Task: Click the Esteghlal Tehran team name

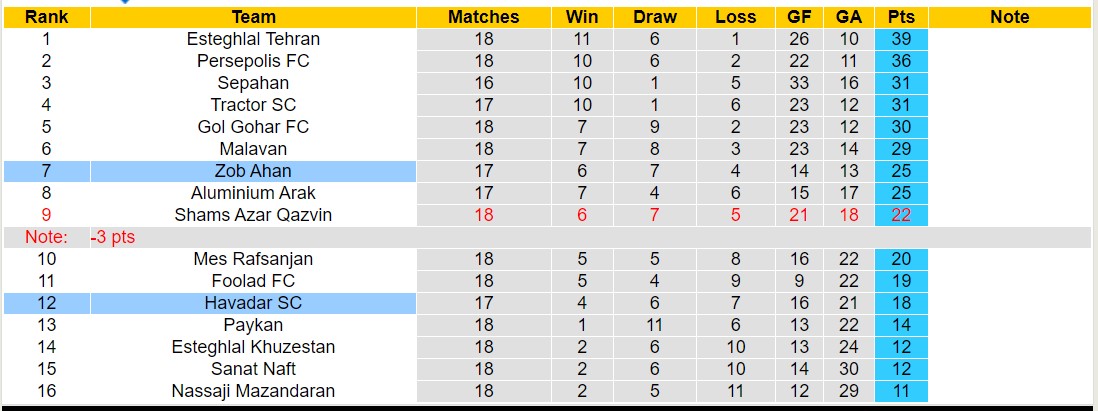Action: pos(253,39)
